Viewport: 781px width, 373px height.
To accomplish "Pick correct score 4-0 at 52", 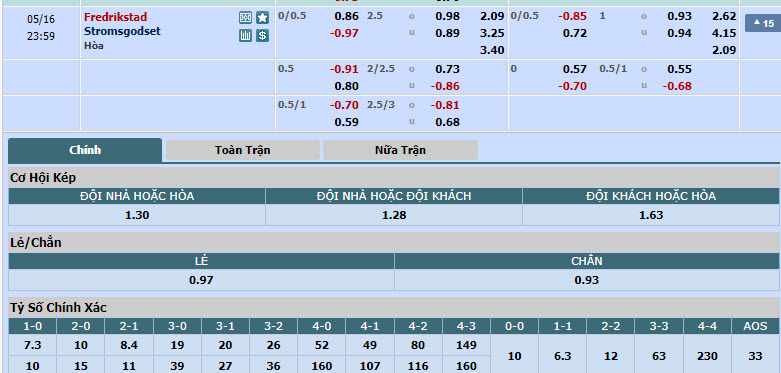I will click(321, 345).
